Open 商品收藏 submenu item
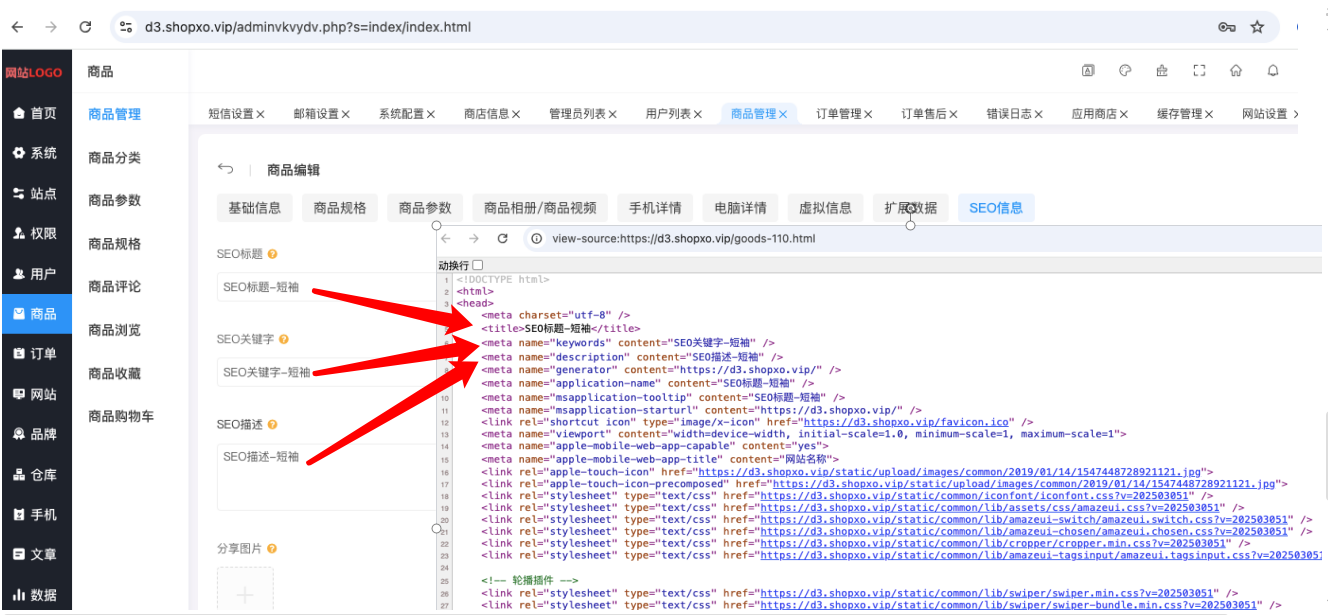 tap(114, 373)
